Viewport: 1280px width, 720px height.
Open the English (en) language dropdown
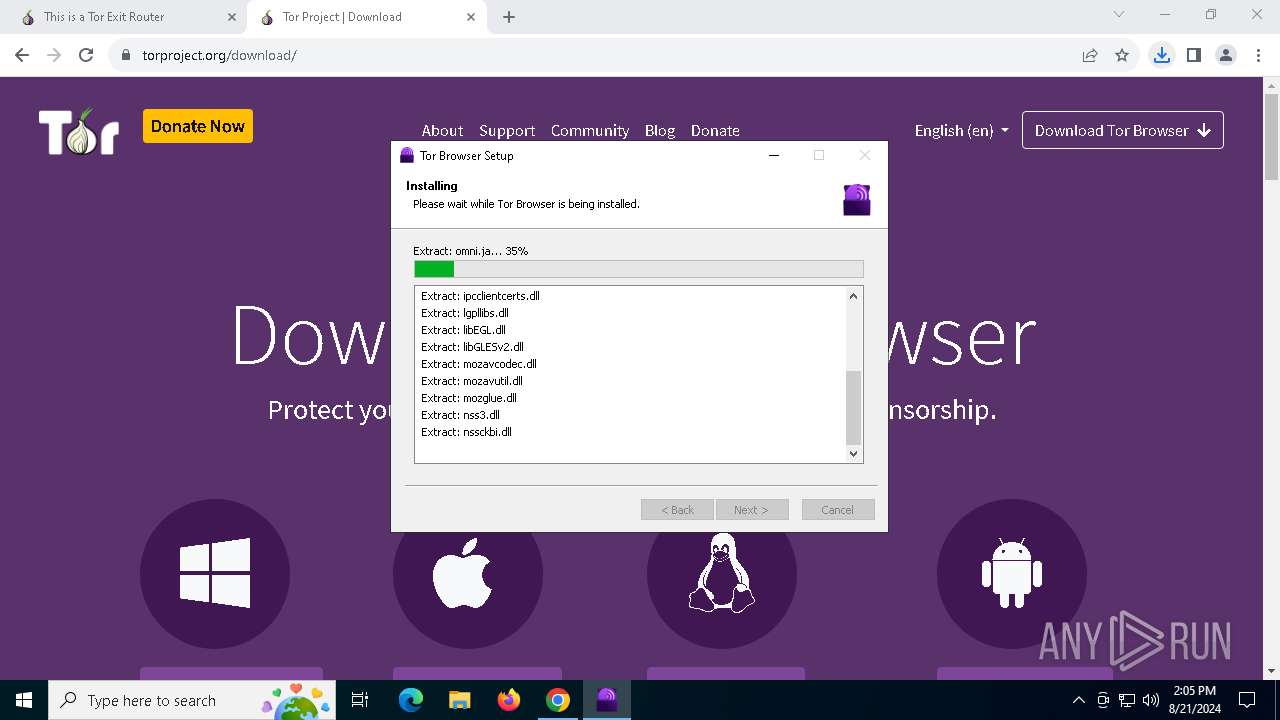click(x=961, y=130)
